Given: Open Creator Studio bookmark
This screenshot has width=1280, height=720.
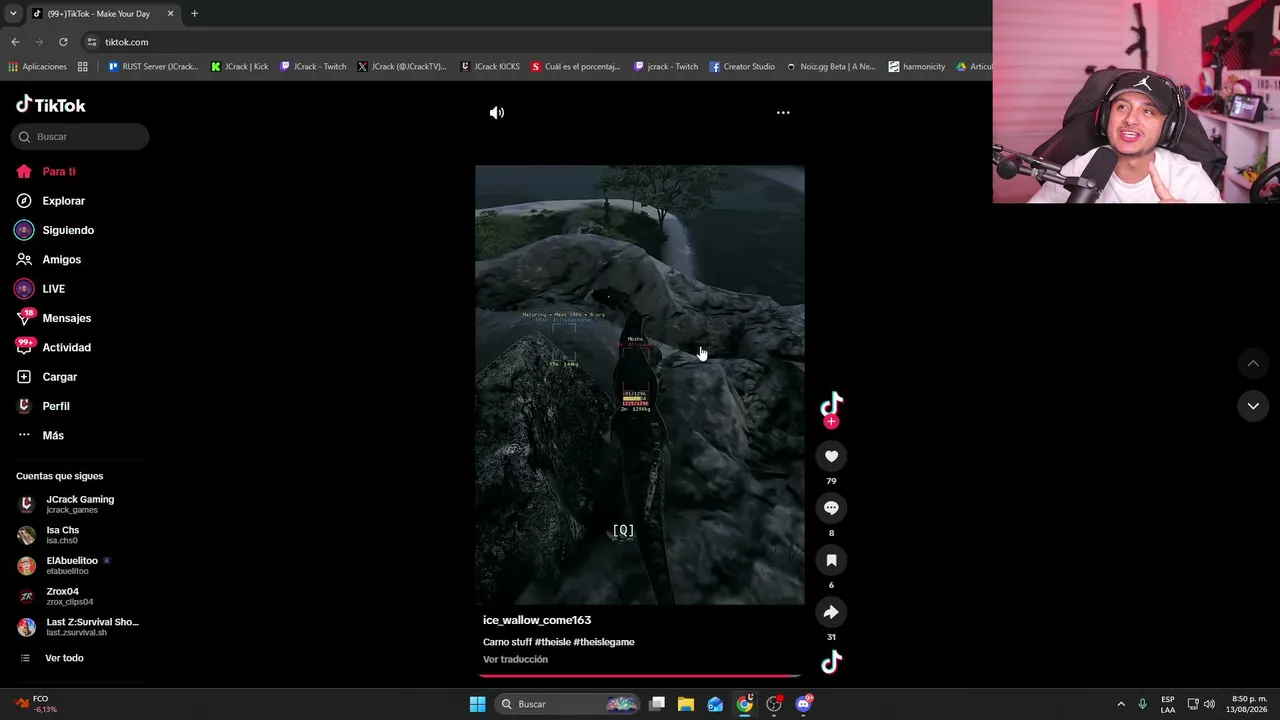Looking at the screenshot, I should coord(742,67).
